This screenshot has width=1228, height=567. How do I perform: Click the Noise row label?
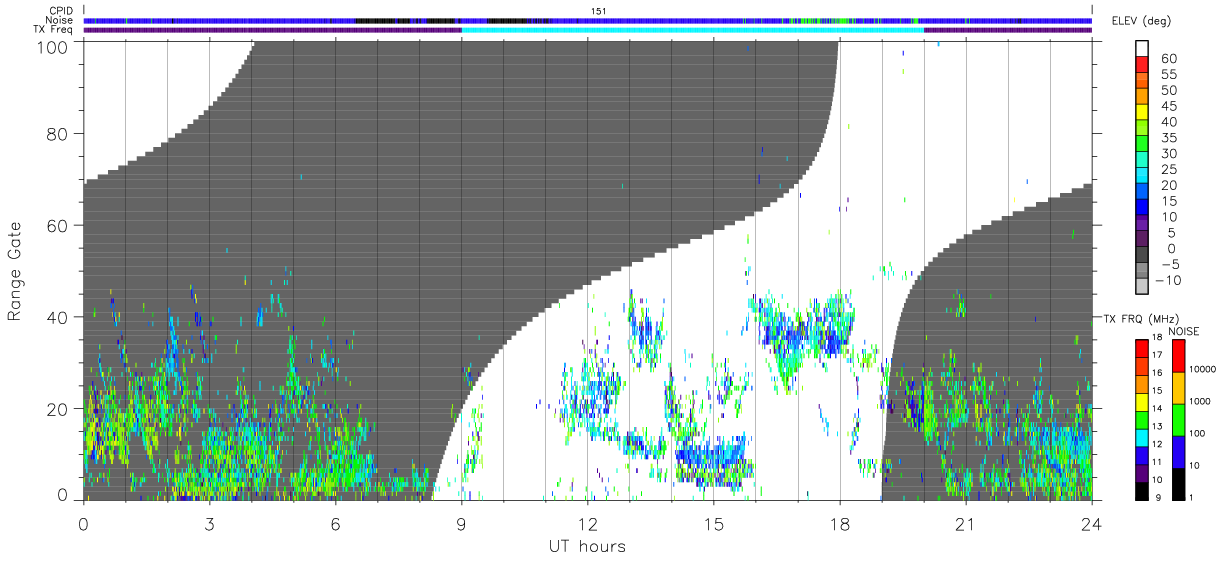[58, 20]
